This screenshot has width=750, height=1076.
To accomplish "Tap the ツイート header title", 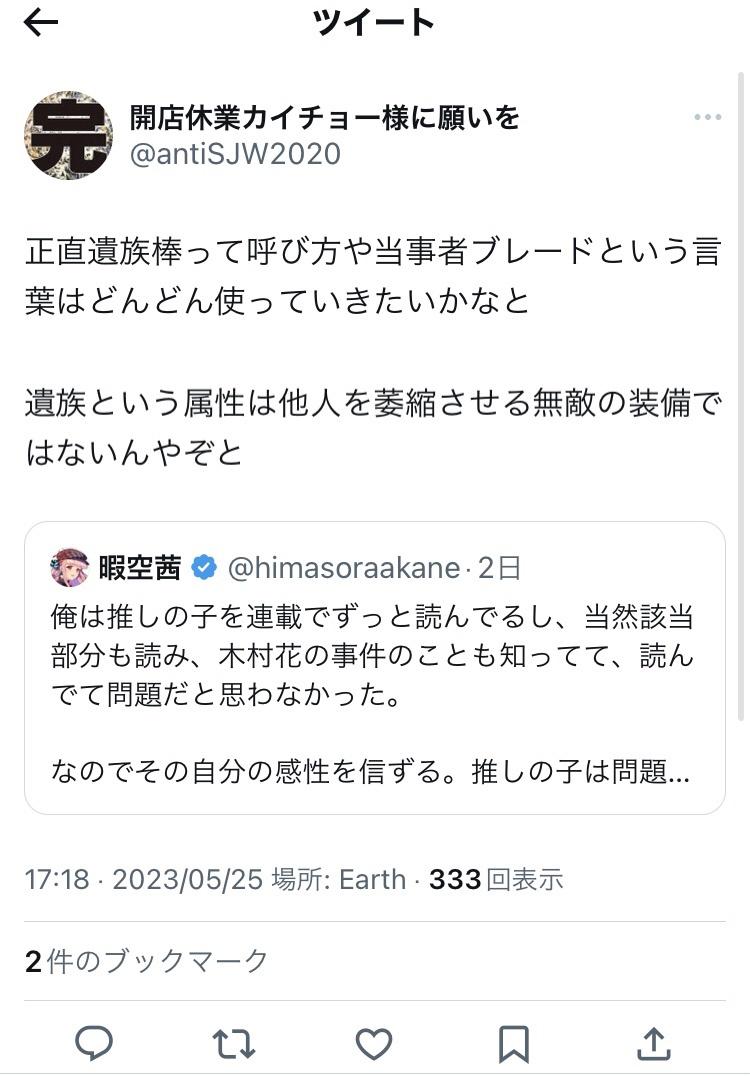I will point(374,22).
